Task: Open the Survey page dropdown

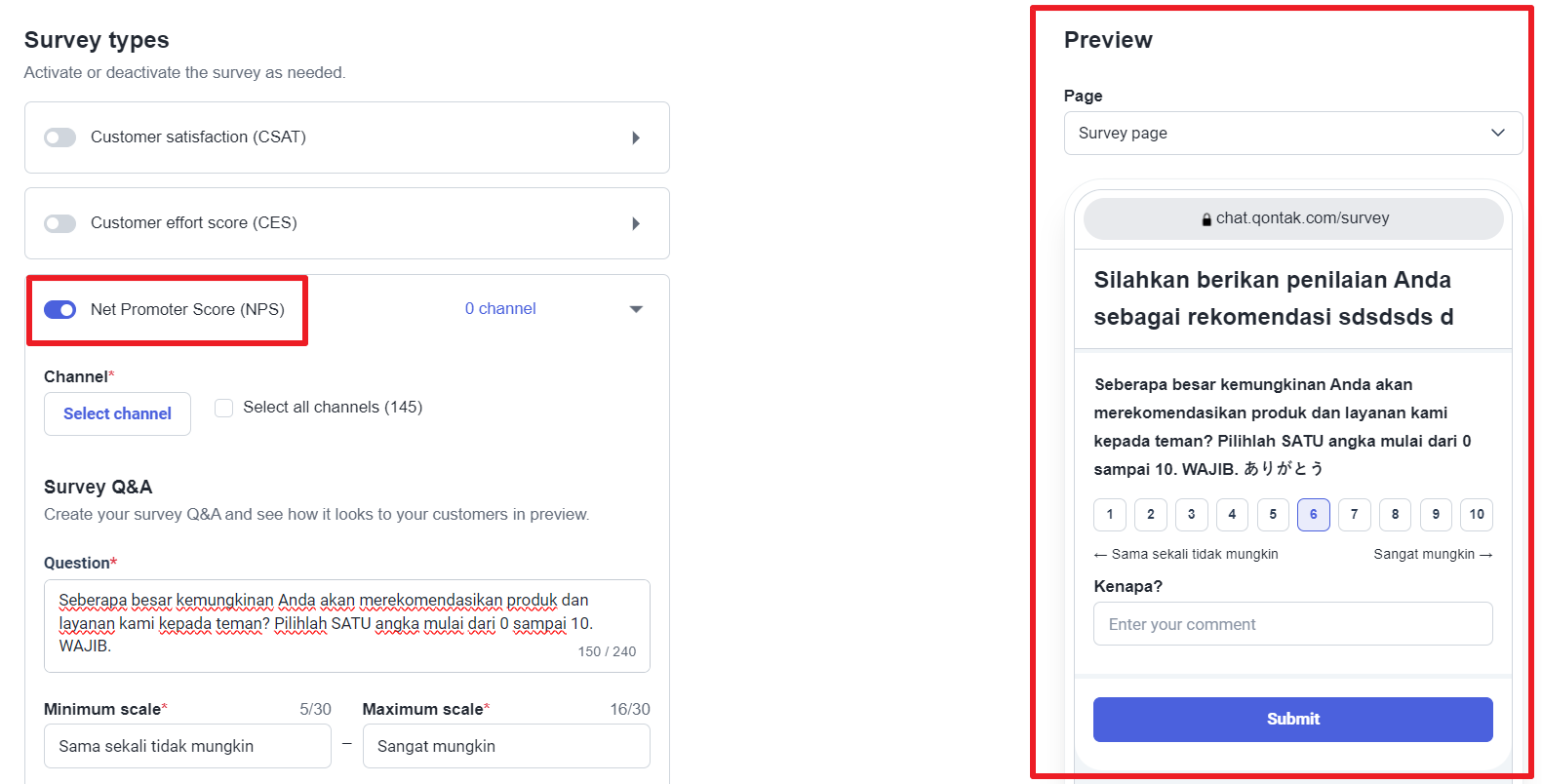Action: click(1292, 133)
